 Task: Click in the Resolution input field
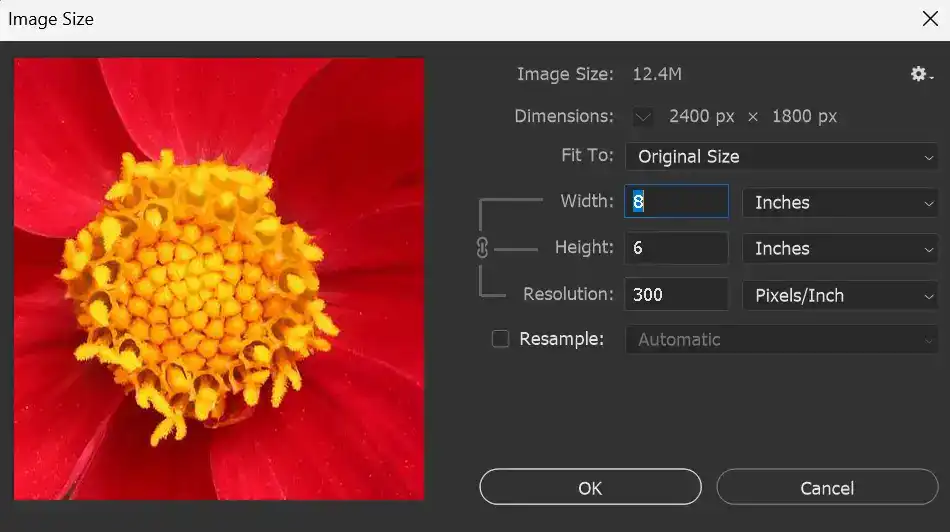click(676, 294)
